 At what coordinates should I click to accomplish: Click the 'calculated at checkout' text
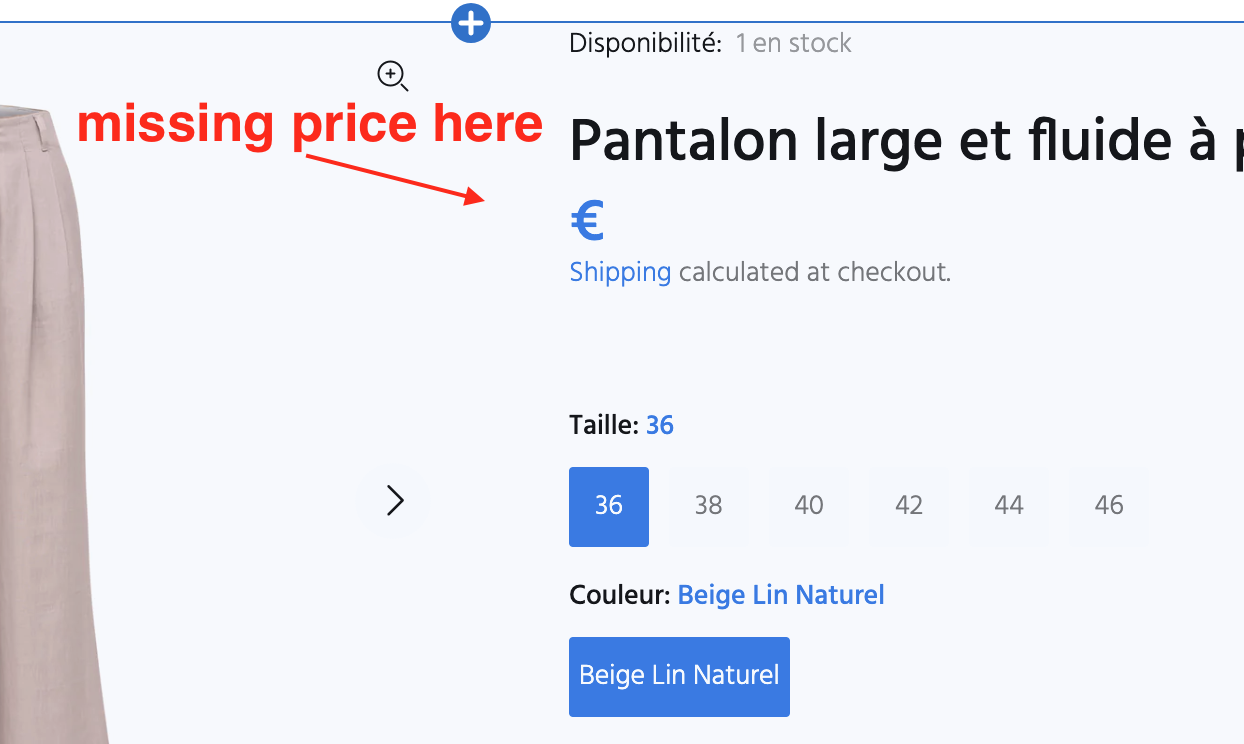814,272
